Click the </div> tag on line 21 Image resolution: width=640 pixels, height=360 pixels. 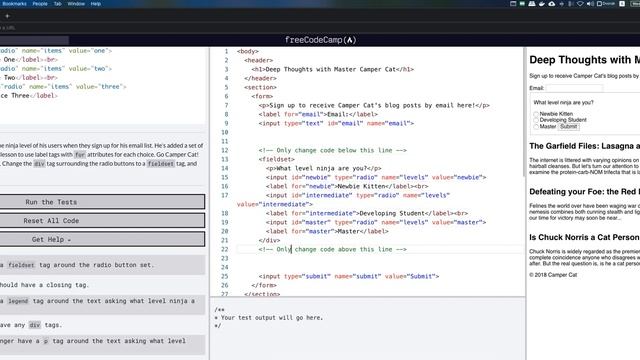[x=269, y=240]
